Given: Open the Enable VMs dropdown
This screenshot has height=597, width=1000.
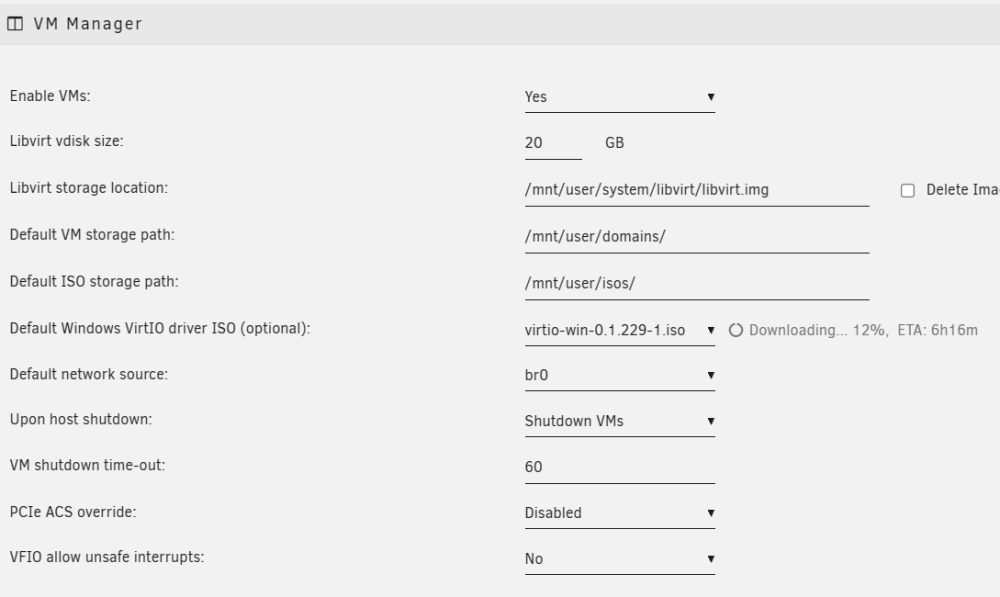Looking at the screenshot, I should 619,97.
